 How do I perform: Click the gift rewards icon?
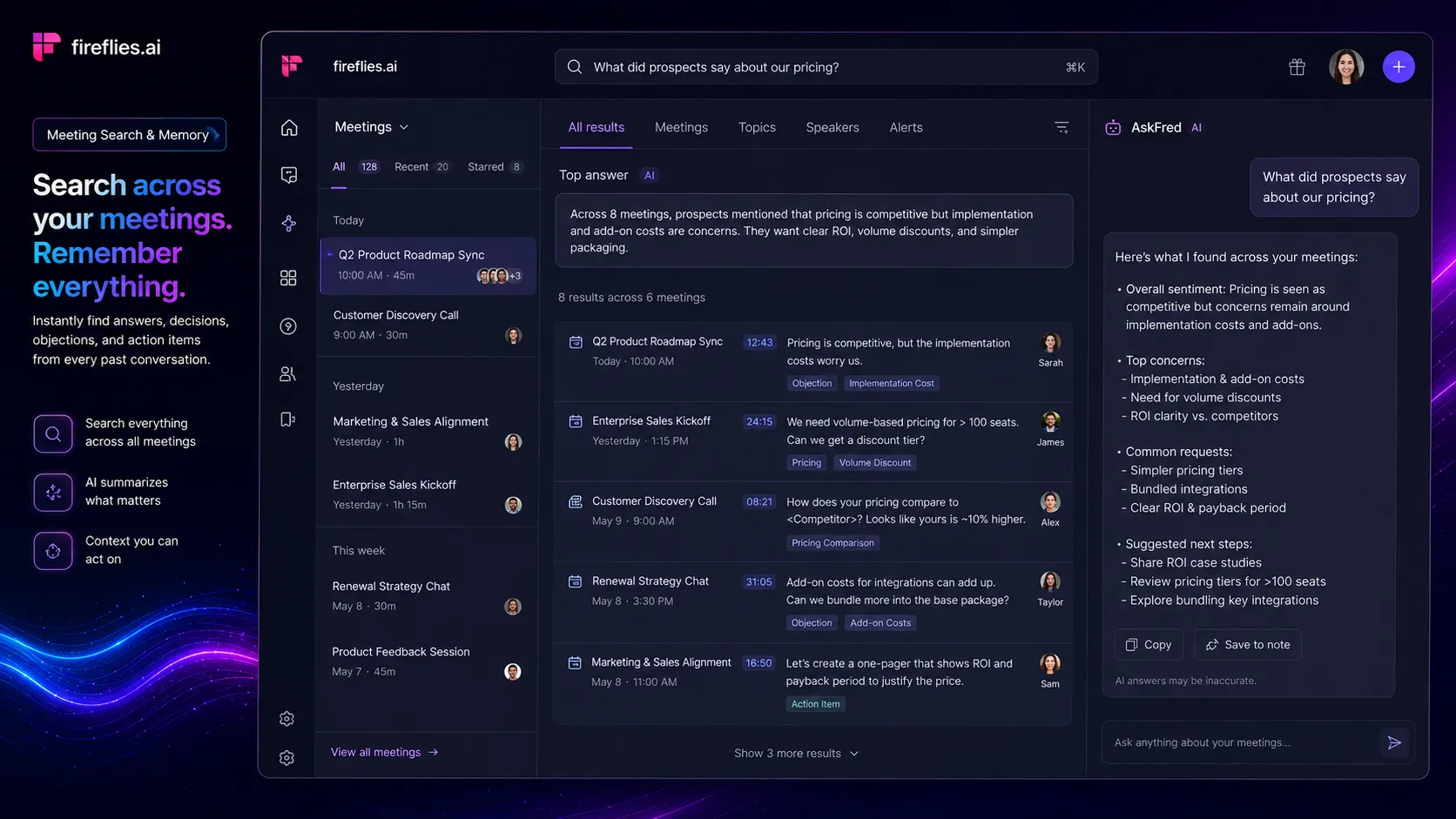[x=1297, y=67]
